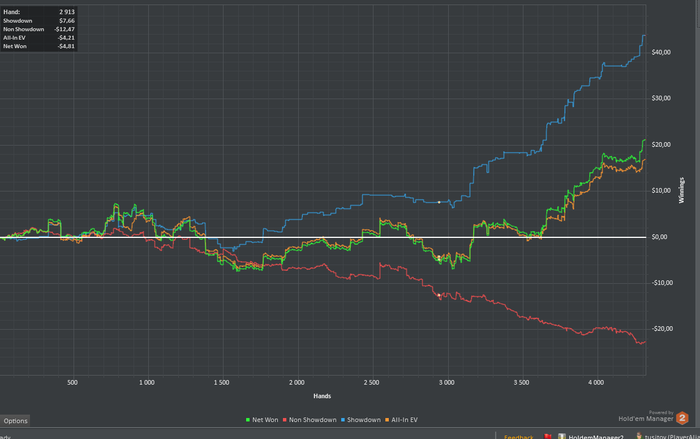Click the 3 000 hands axis tick label
The width and height of the screenshot is (700, 439).
[446, 383]
